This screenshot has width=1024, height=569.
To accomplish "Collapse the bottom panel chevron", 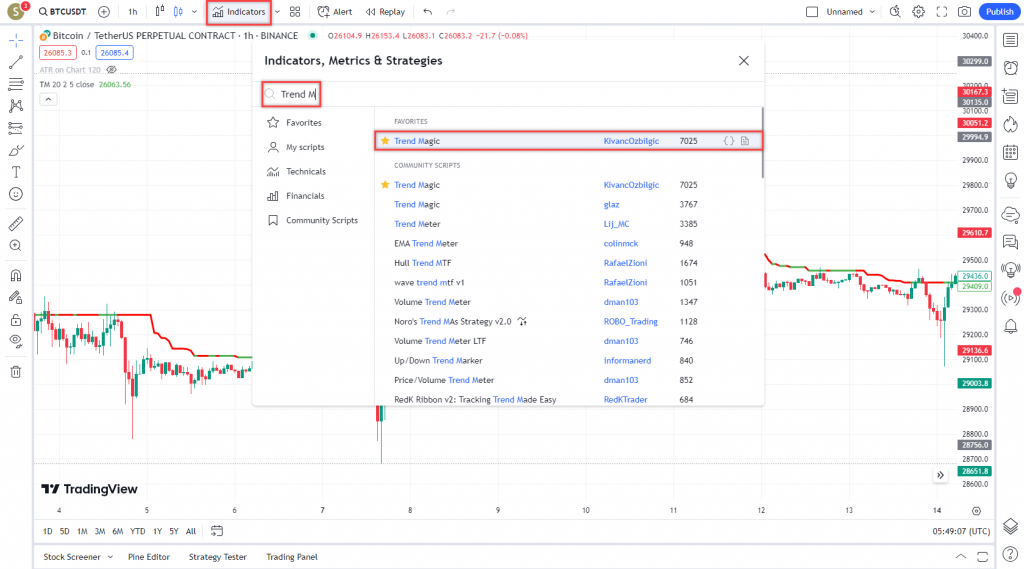I will point(961,557).
